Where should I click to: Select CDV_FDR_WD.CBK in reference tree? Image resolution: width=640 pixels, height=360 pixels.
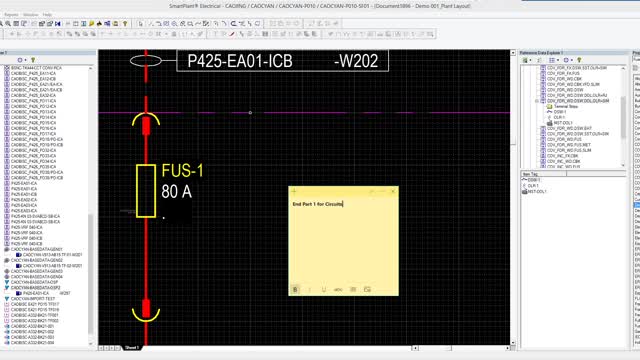point(564,79)
